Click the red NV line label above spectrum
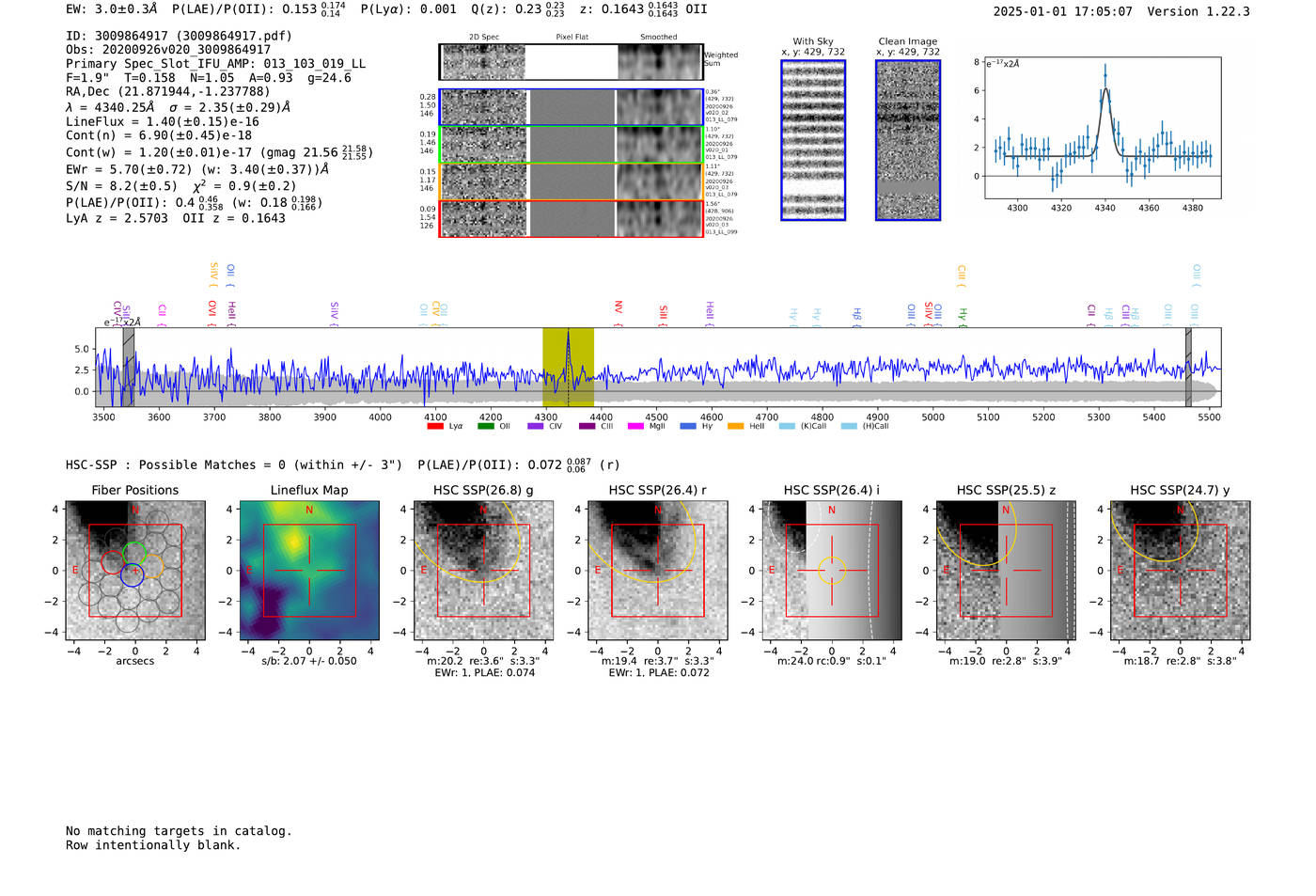The height and width of the screenshot is (896, 1316). (x=619, y=307)
